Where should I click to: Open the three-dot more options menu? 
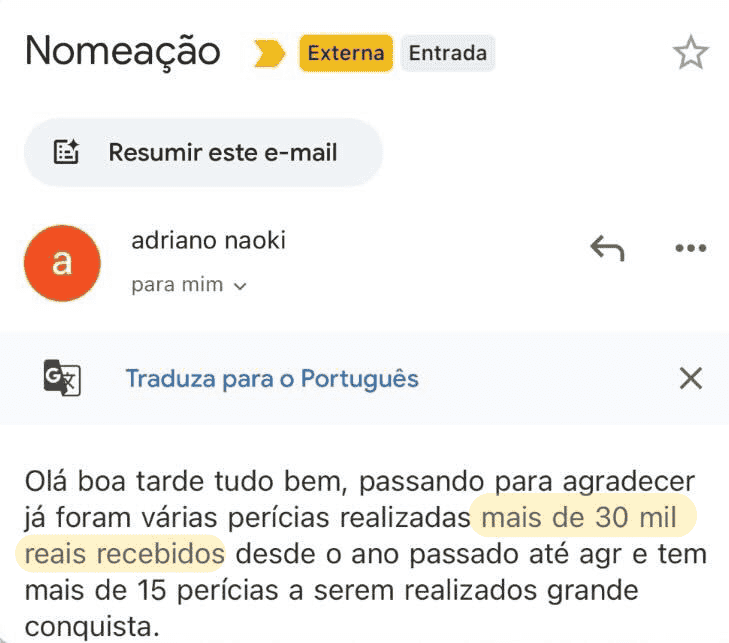(x=691, y=248)
